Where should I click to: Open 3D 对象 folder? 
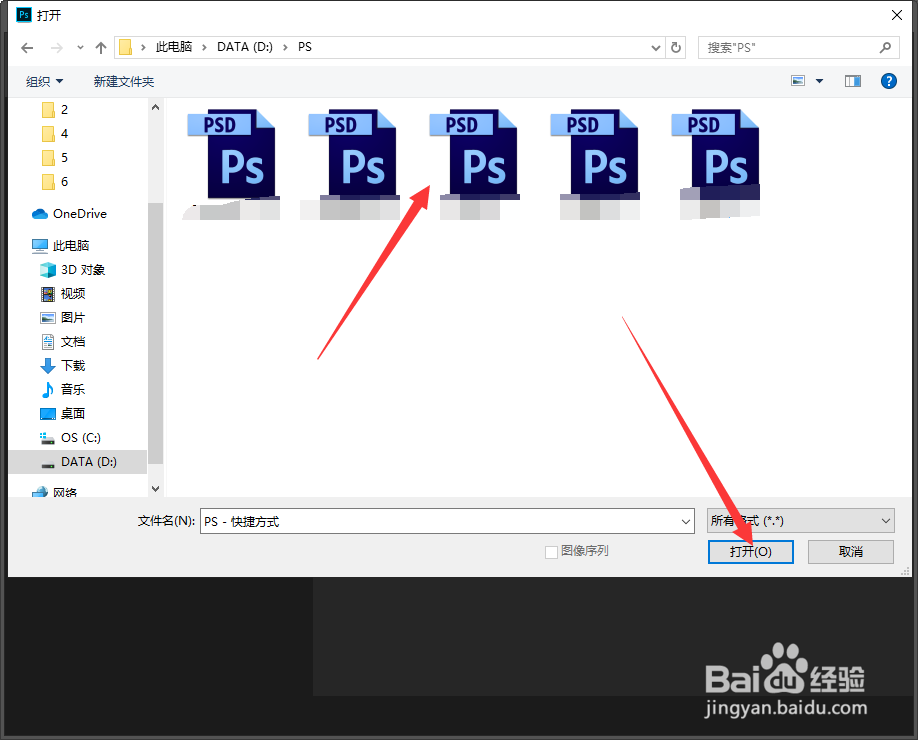click(x=73, y=269)
